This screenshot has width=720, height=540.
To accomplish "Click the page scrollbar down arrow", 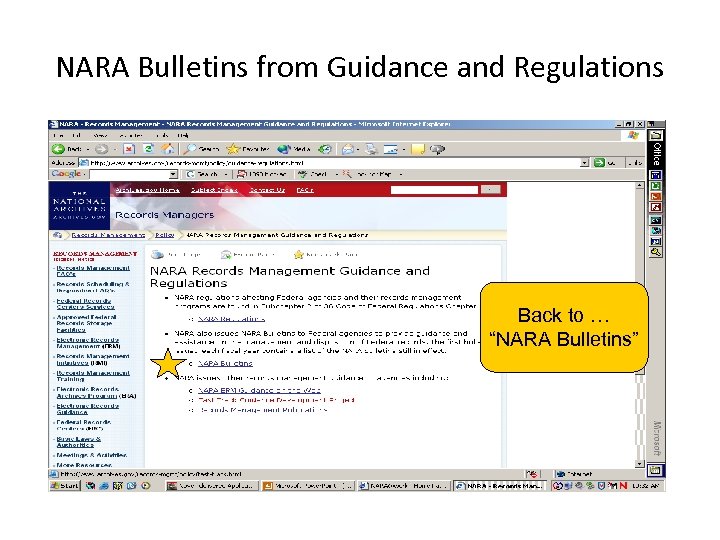I will [640, 464].
